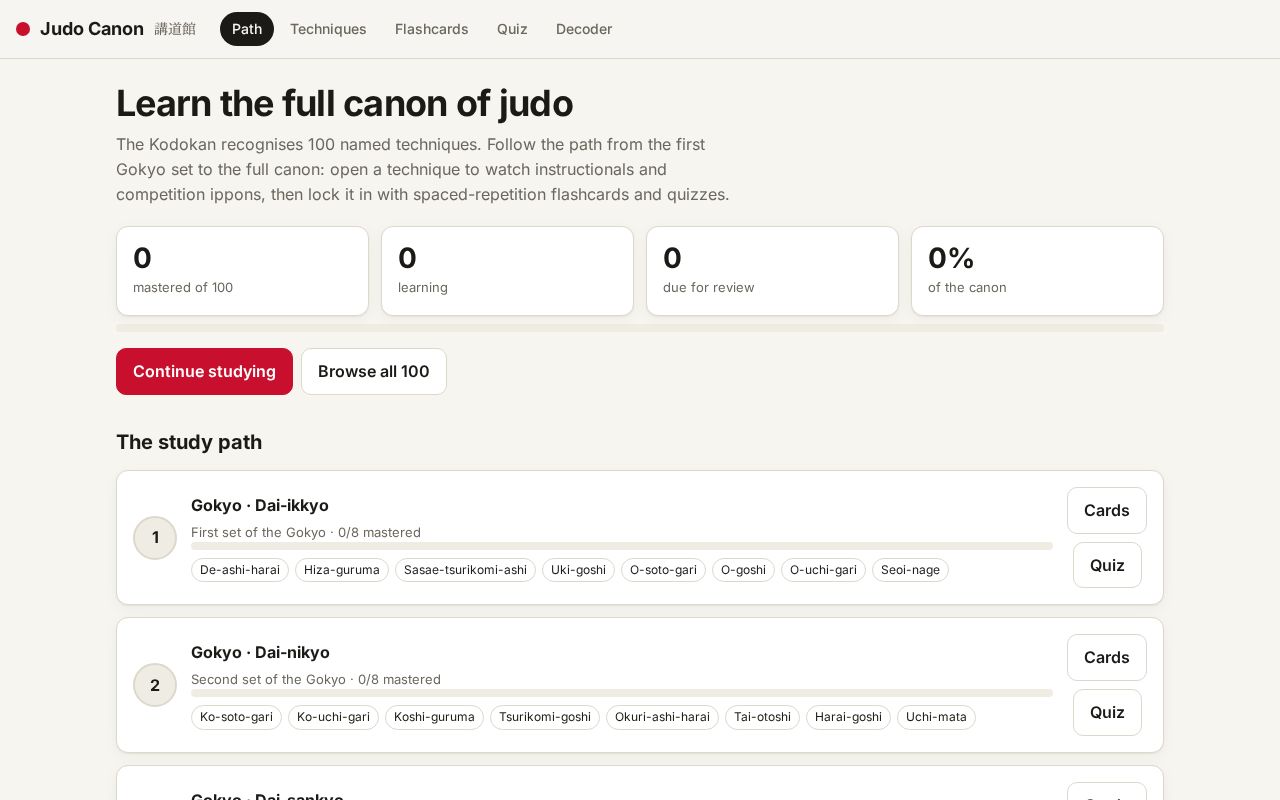Screen dimensions: 1280x800
Task: Open the Uchi-mata technique chip
Action: (936, 717)
